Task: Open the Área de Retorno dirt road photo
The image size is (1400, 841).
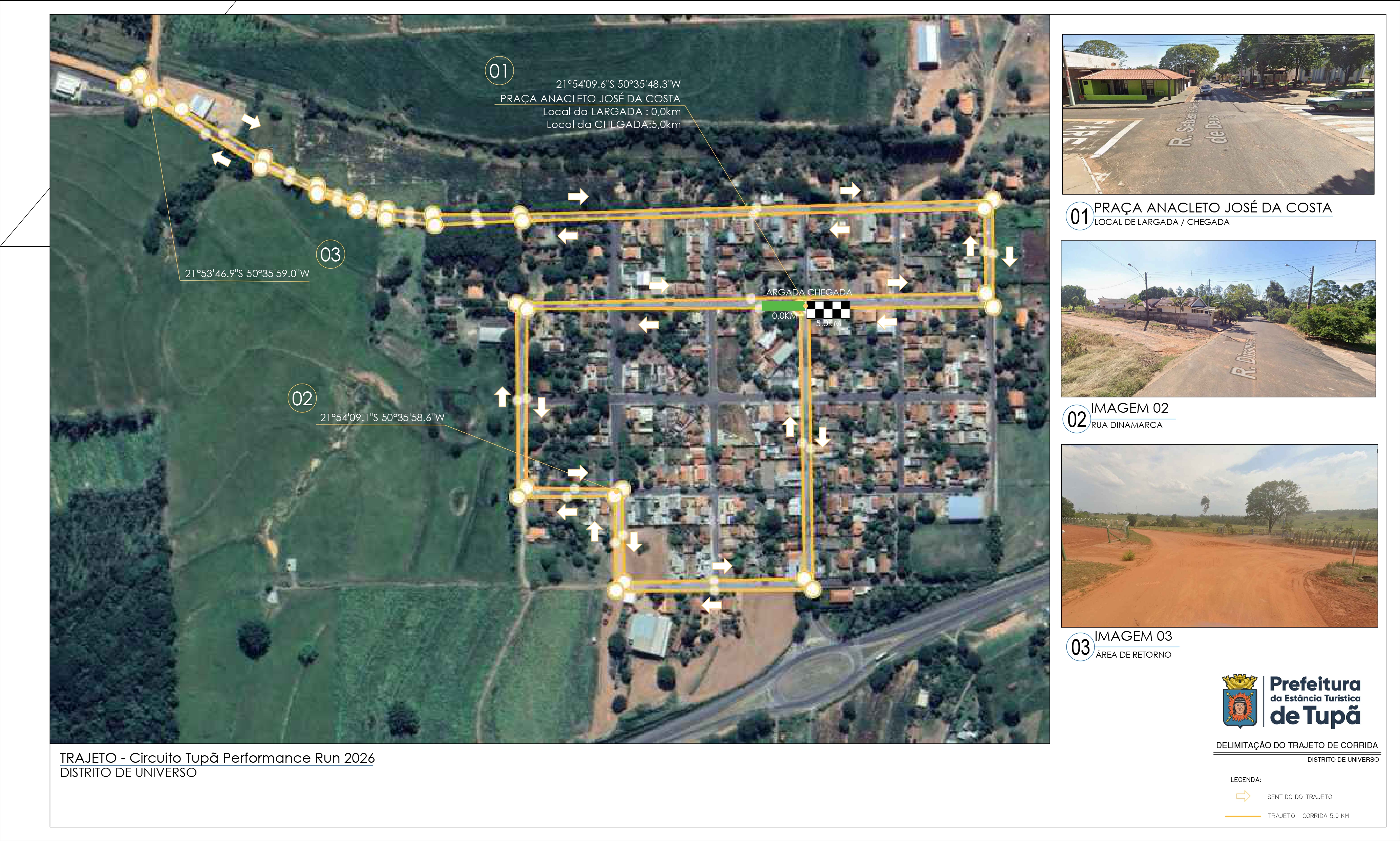Action: [x=1219, y=536]
